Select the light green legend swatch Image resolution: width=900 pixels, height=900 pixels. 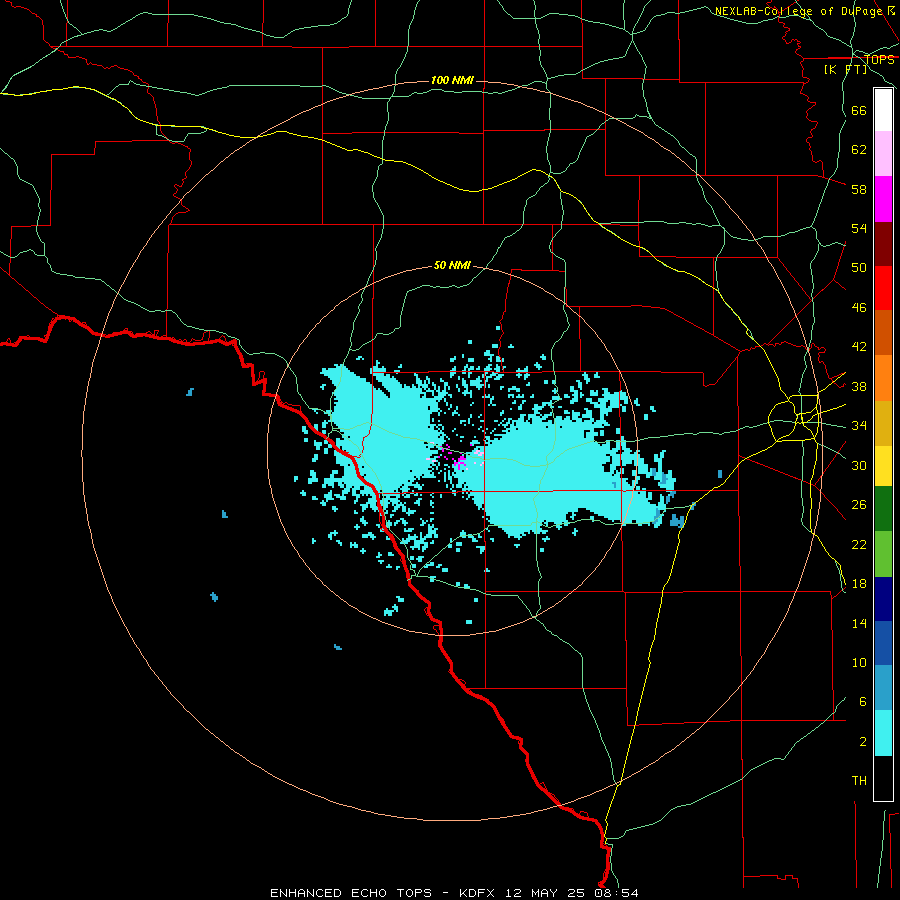point(883,554)
